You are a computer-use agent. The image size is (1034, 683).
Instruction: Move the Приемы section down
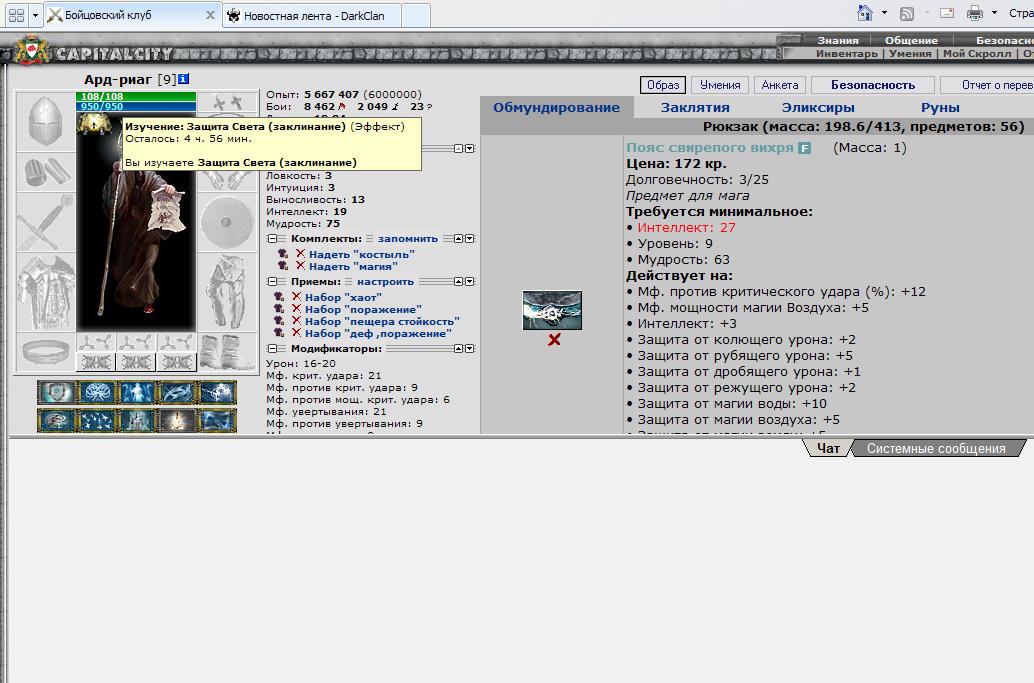tap(470, 282)
